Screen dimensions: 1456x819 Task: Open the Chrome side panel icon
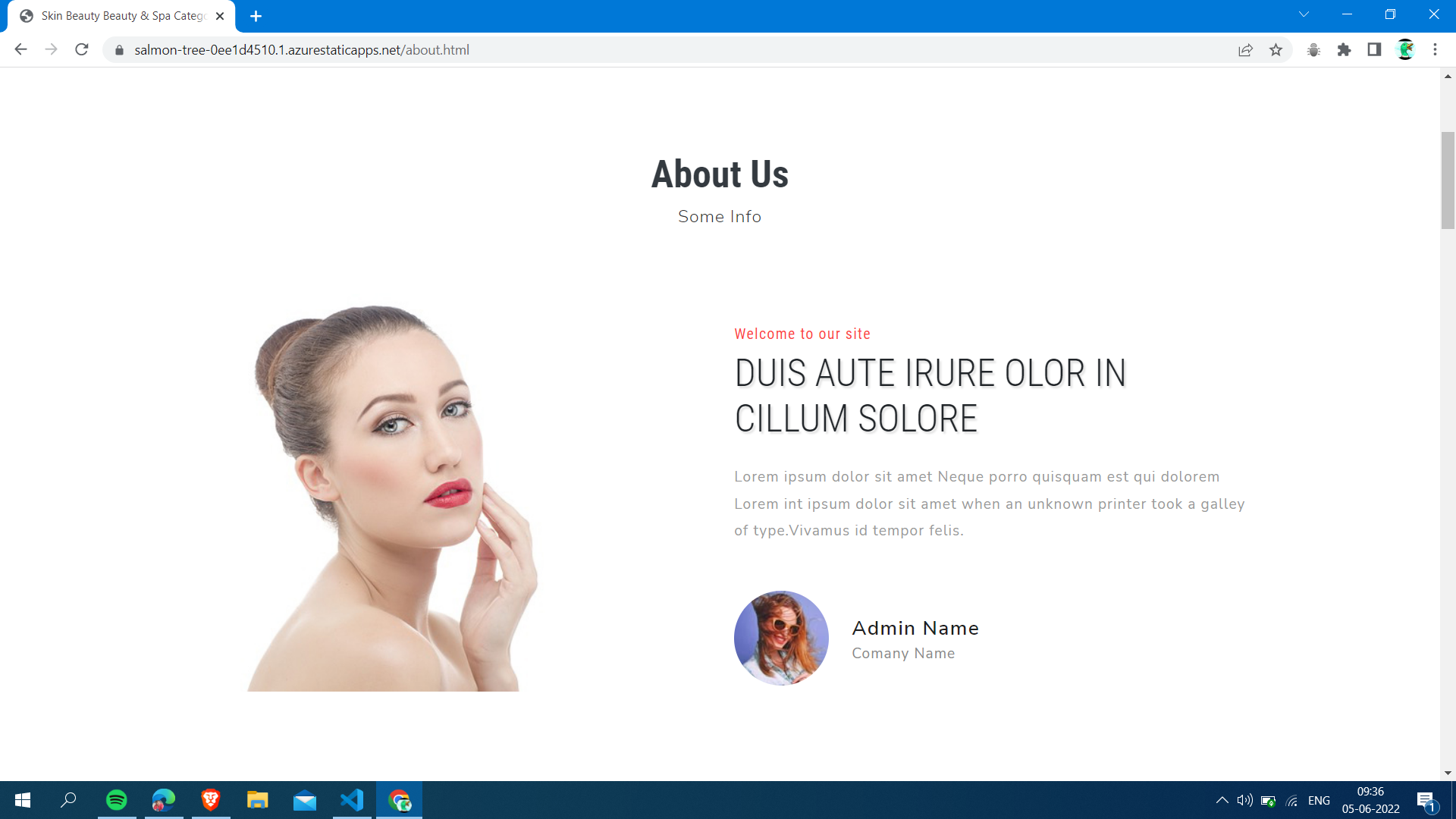coord(1375,49)
